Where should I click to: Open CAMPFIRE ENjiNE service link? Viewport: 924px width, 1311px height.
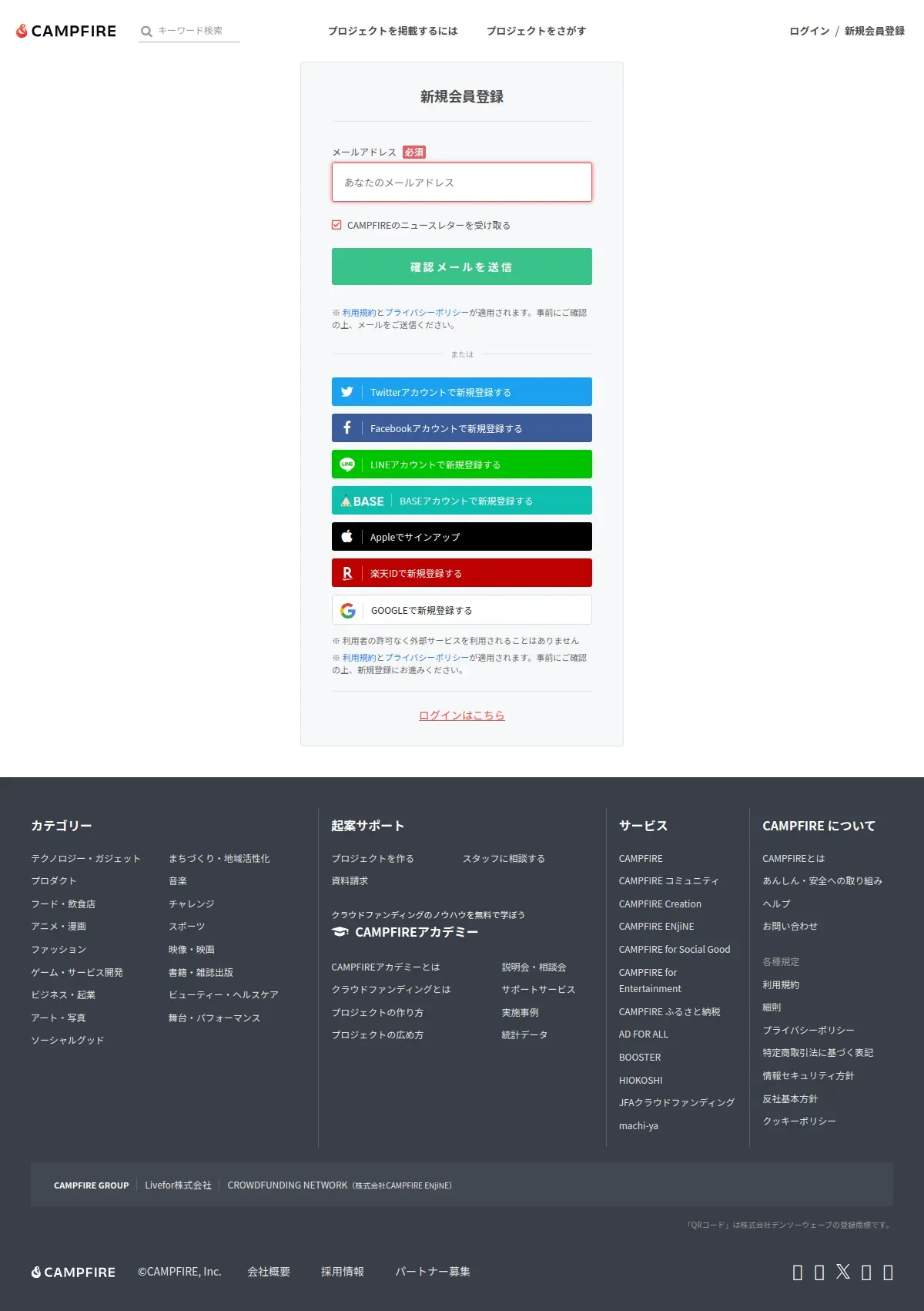(x=656, y=927)
